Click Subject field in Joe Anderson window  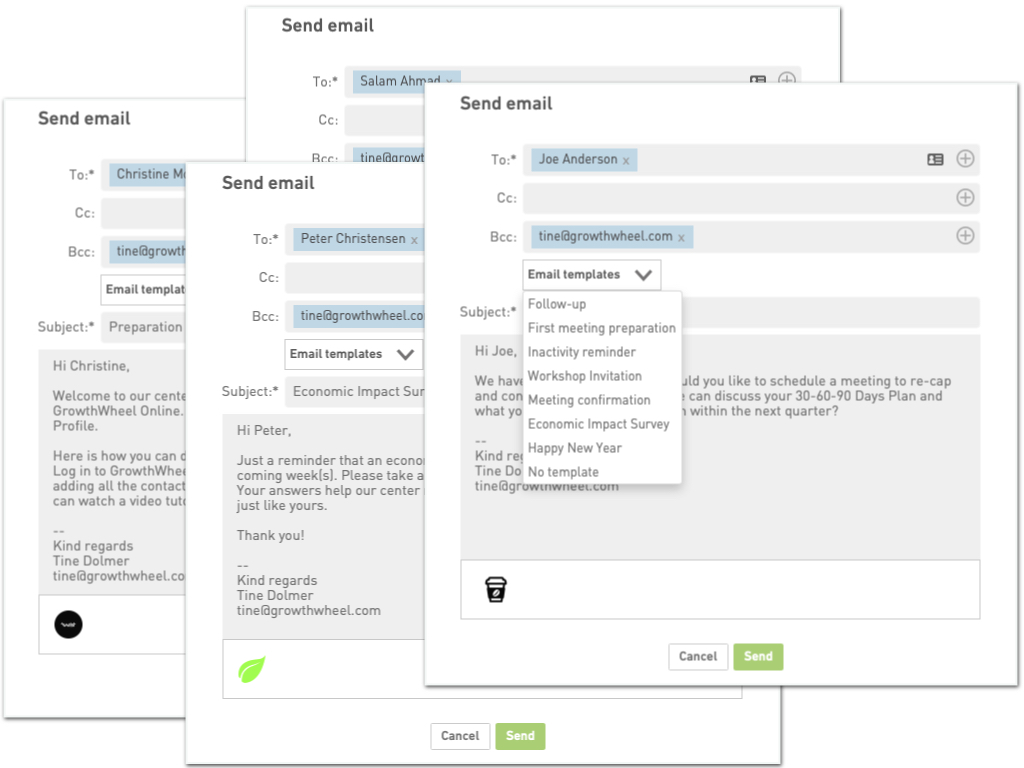830,313
